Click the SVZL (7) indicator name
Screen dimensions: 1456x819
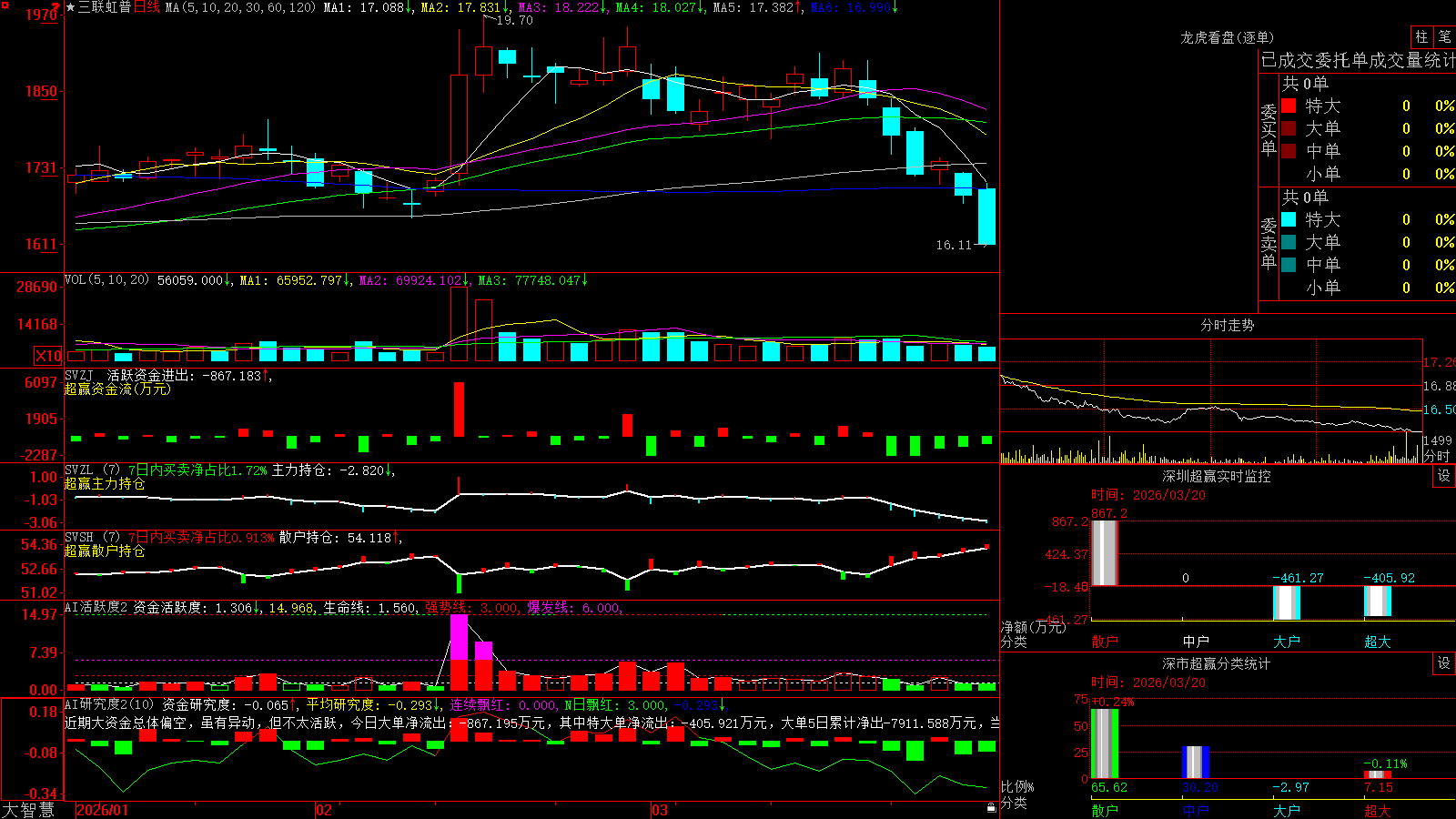tap(92, 470)
